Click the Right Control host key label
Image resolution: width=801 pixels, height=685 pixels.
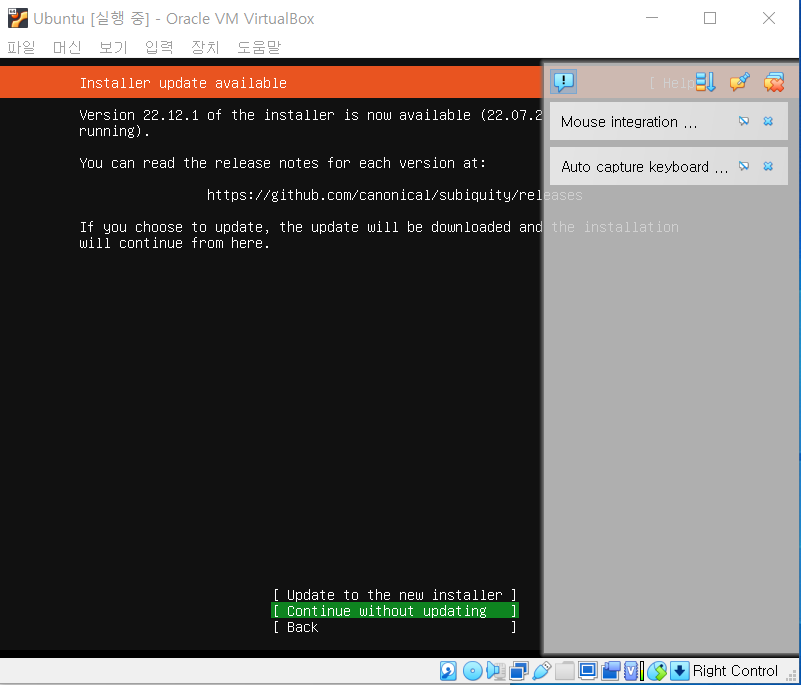point(735,670)
